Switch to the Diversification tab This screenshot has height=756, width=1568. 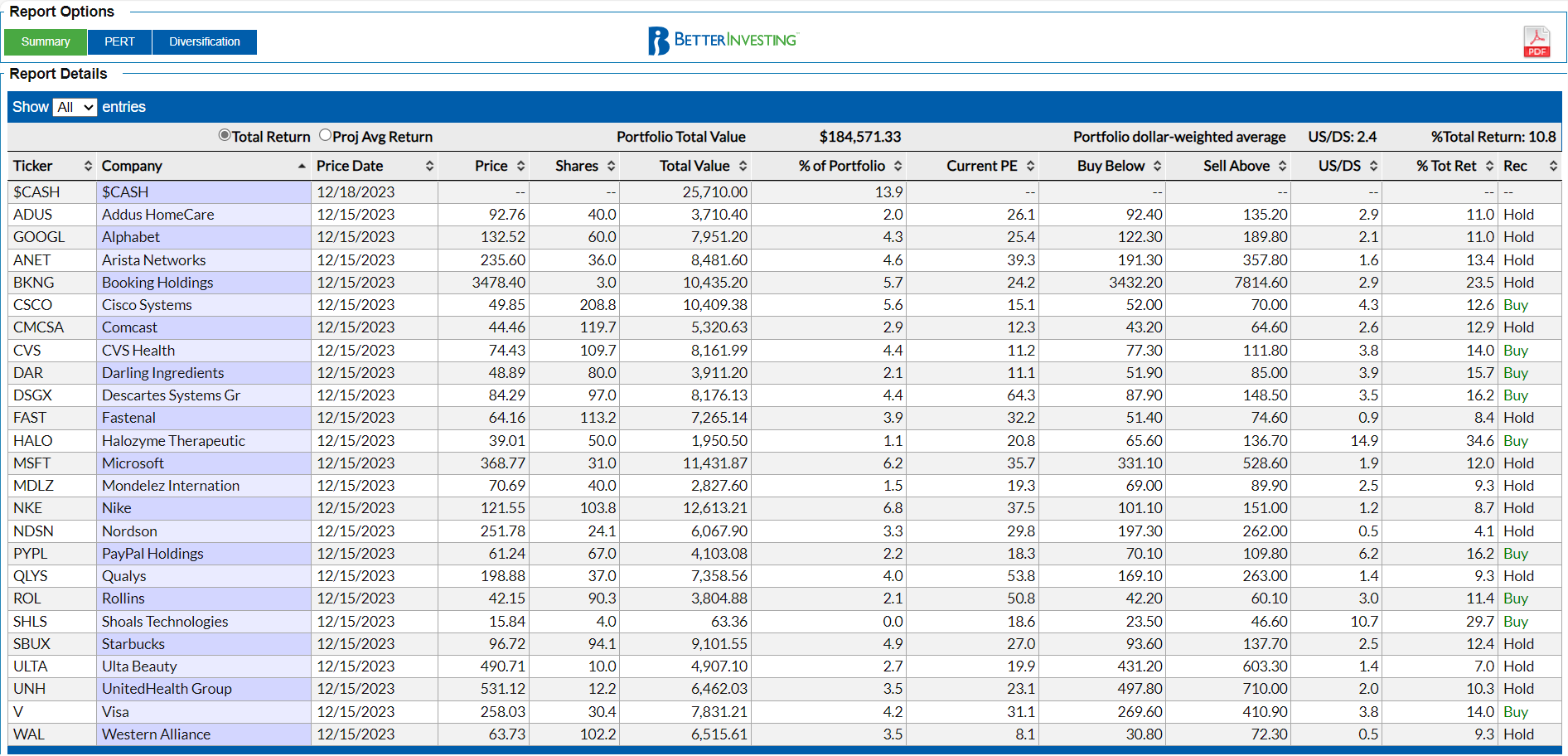205,41
